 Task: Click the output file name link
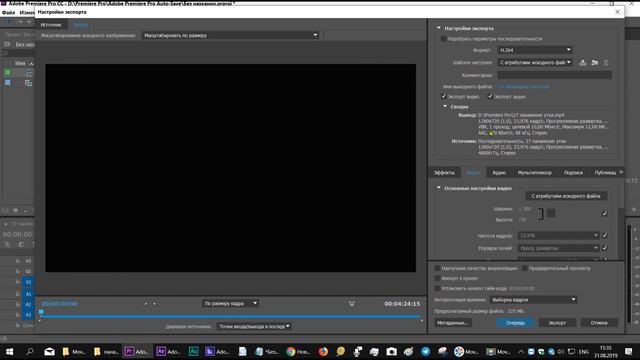click(524, 87)
